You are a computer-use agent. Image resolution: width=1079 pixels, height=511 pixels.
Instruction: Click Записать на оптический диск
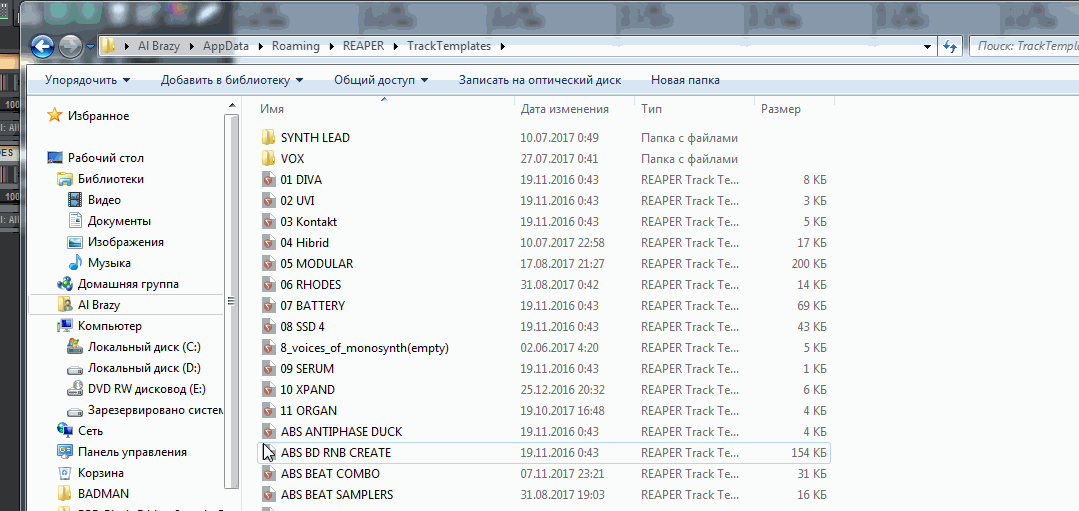[540, 80]
